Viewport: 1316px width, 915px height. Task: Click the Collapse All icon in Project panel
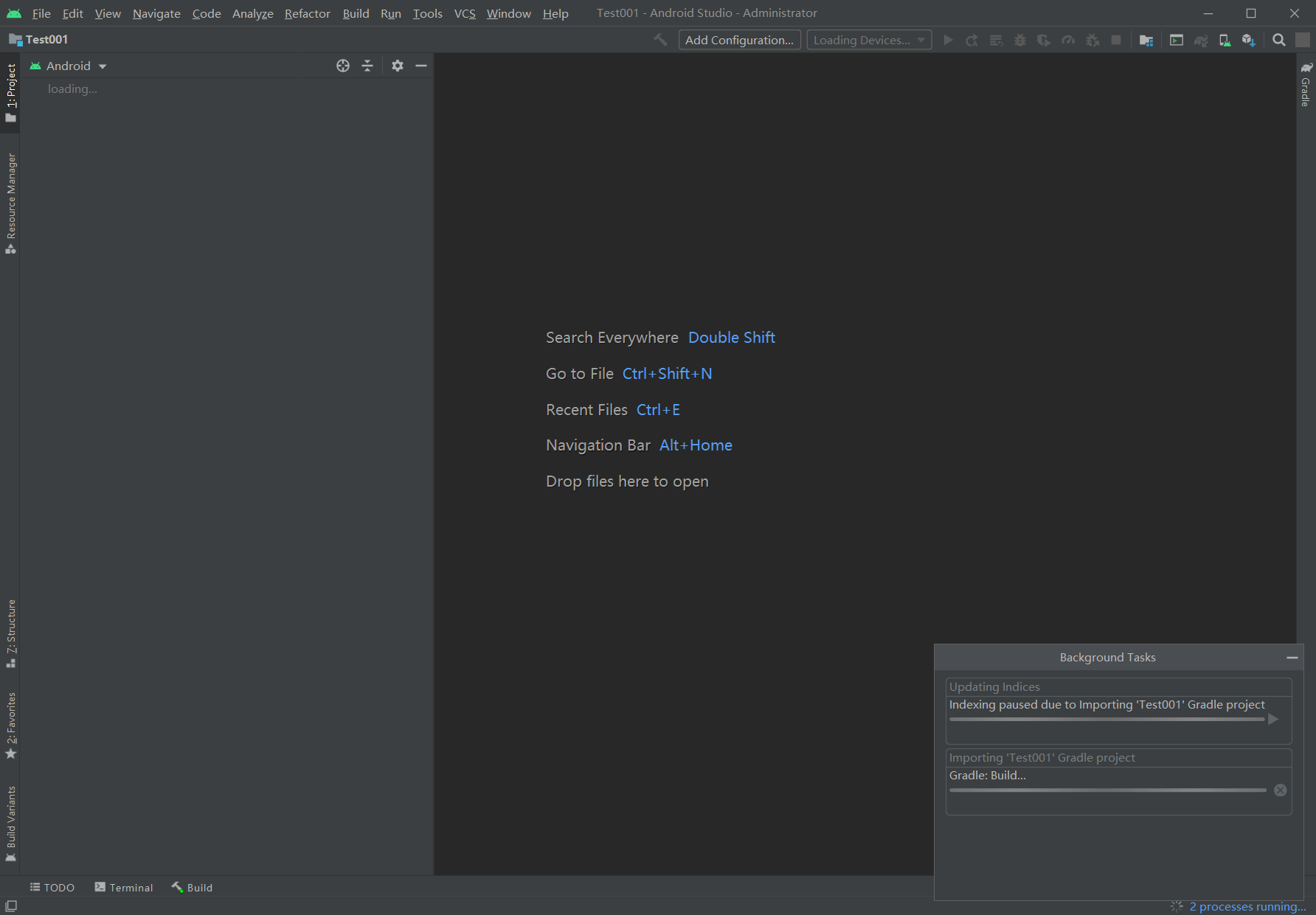coord(367,66)
